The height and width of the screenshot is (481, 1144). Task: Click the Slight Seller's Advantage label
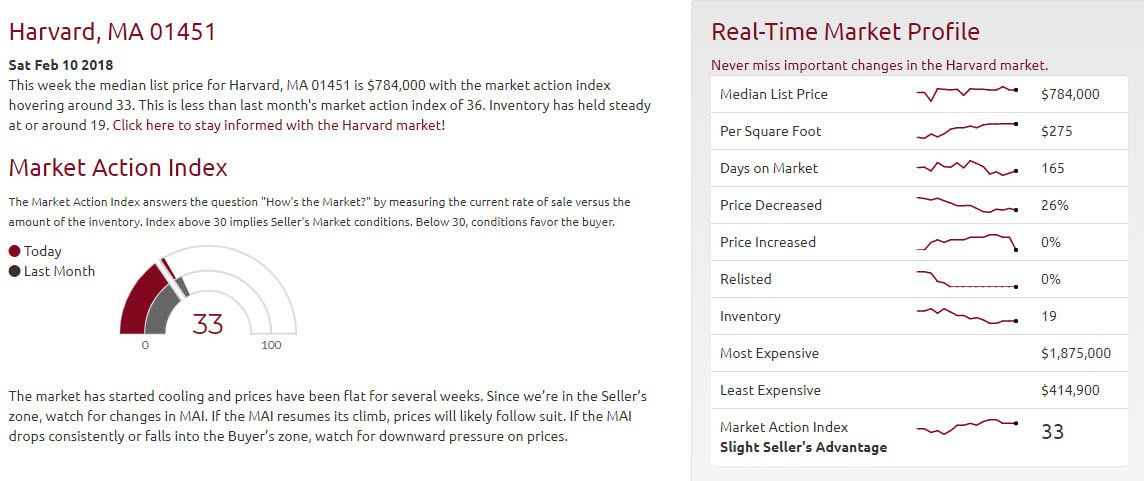click(803, 447)
